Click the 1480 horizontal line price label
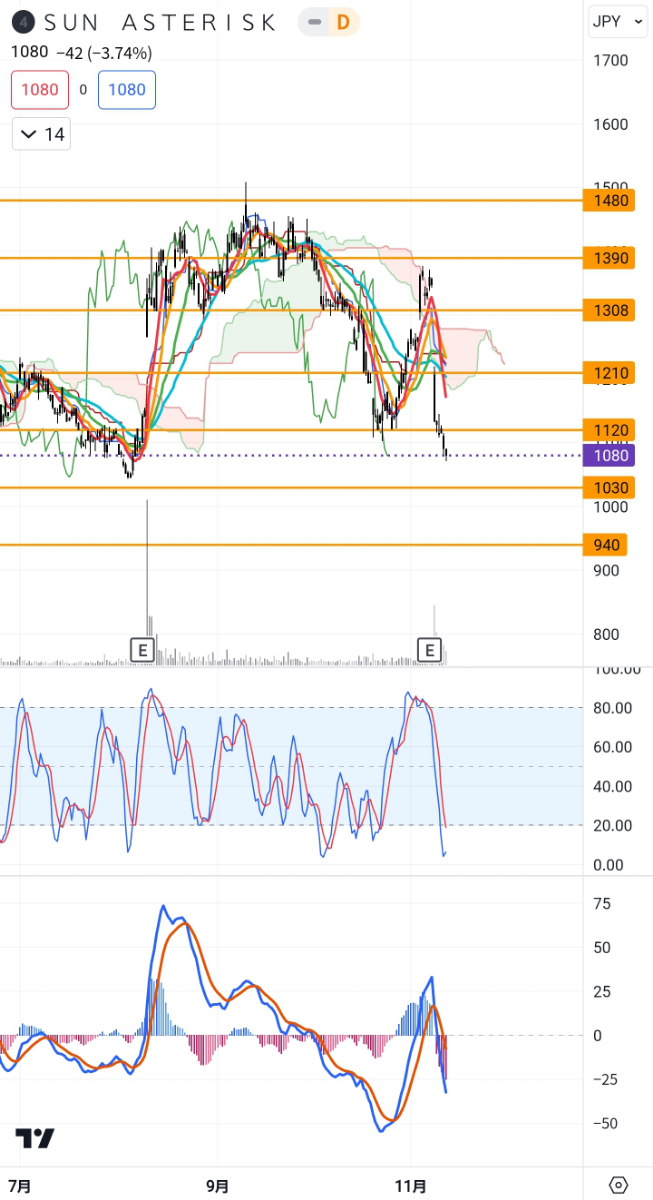This screenshot has width=653, height=1200. click(609, 201)
